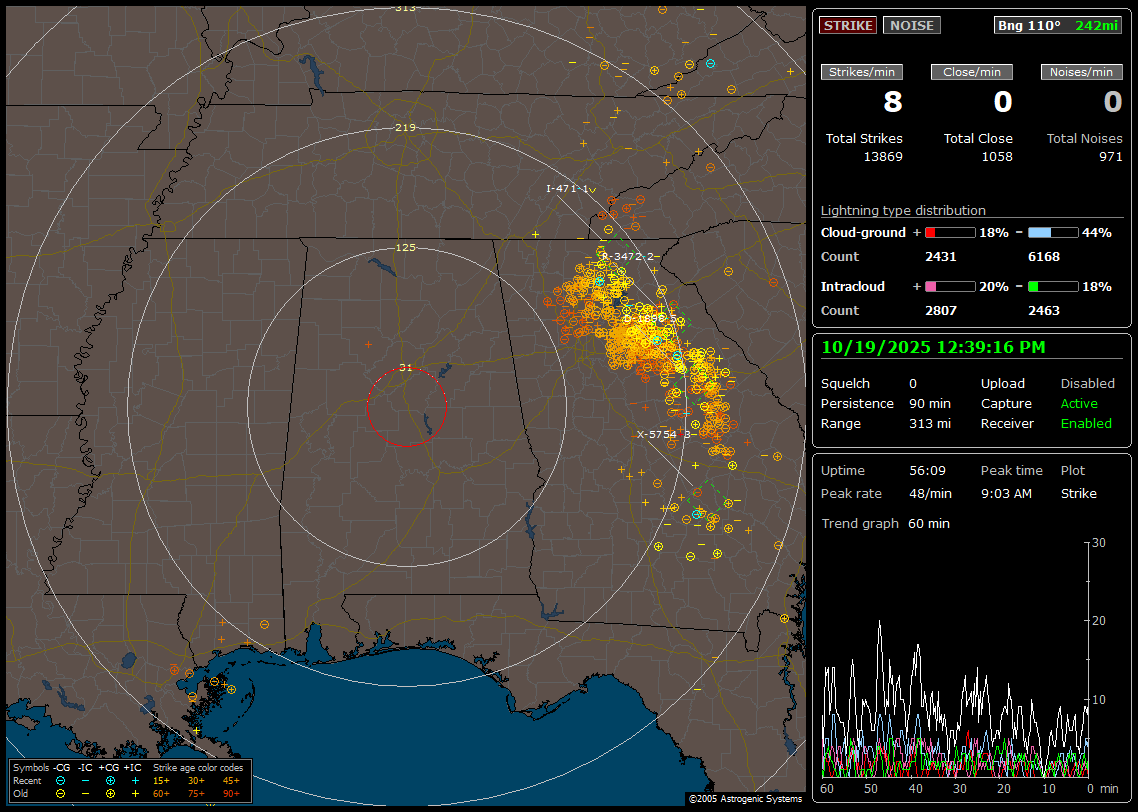The image size is (1138, 812).
Task: Click the Recent +CG symbol in legend
Action: (x=110, y=780)
